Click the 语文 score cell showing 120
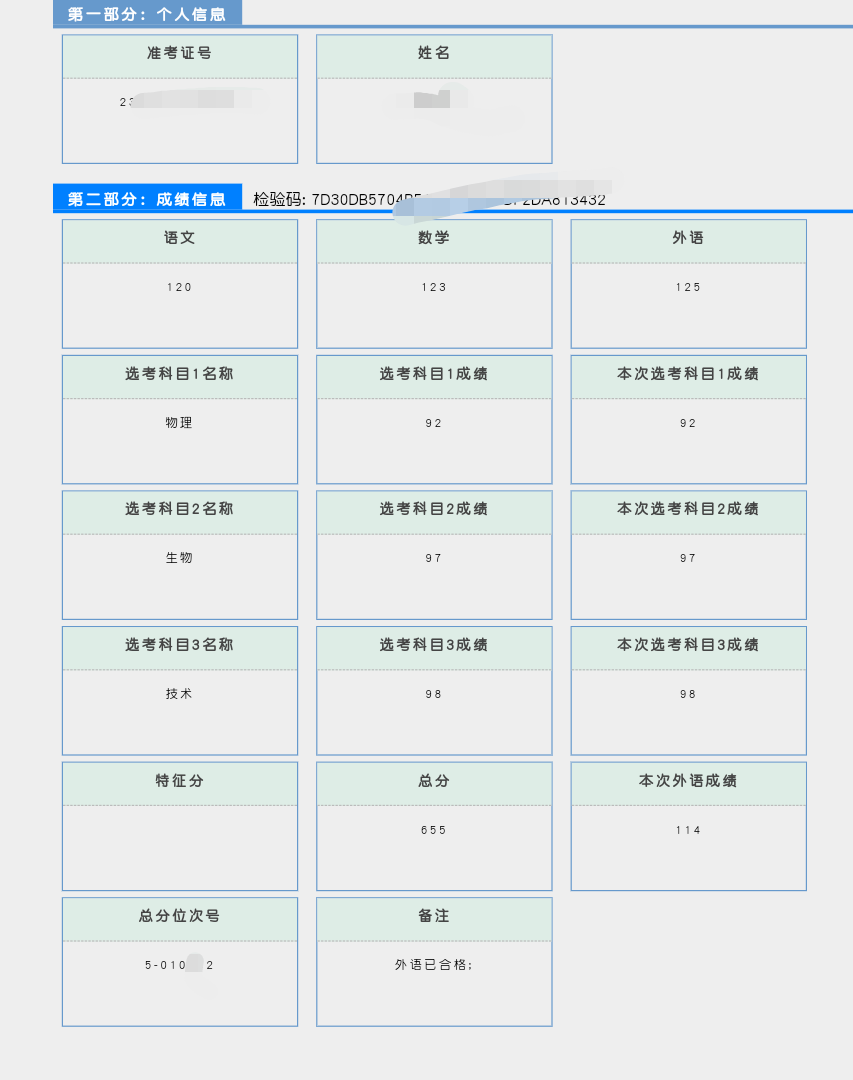This screenshot has width=853, height=1080. click(x=180, y=287)
